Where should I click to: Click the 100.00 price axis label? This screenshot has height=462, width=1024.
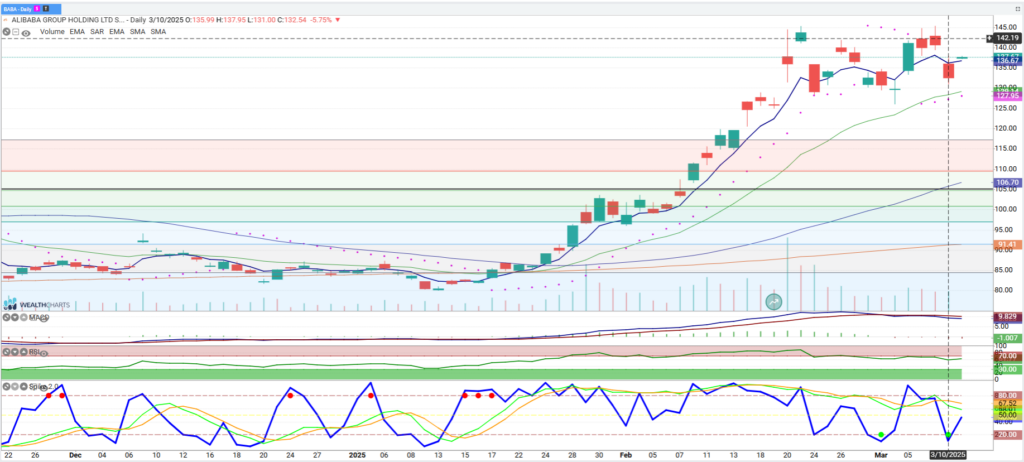click(x=1006, y=209)
